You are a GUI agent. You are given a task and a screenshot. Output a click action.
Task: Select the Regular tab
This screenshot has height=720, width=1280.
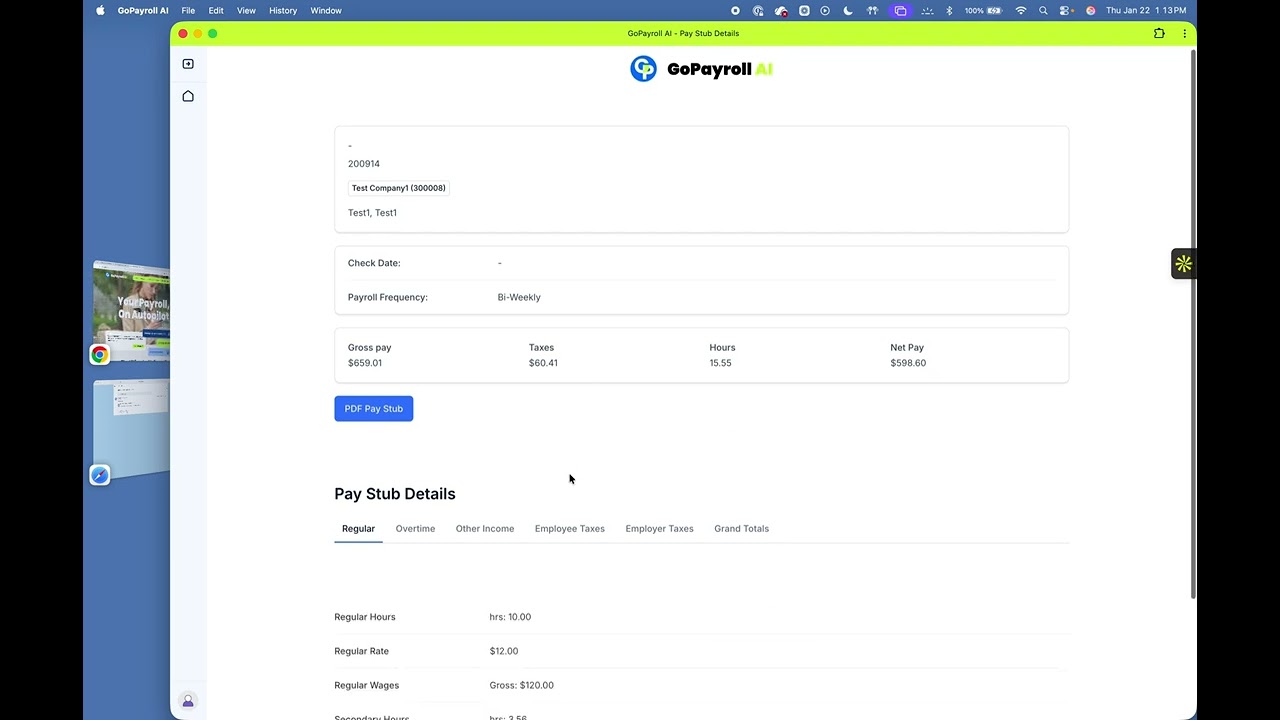click(x=358, y=528)
